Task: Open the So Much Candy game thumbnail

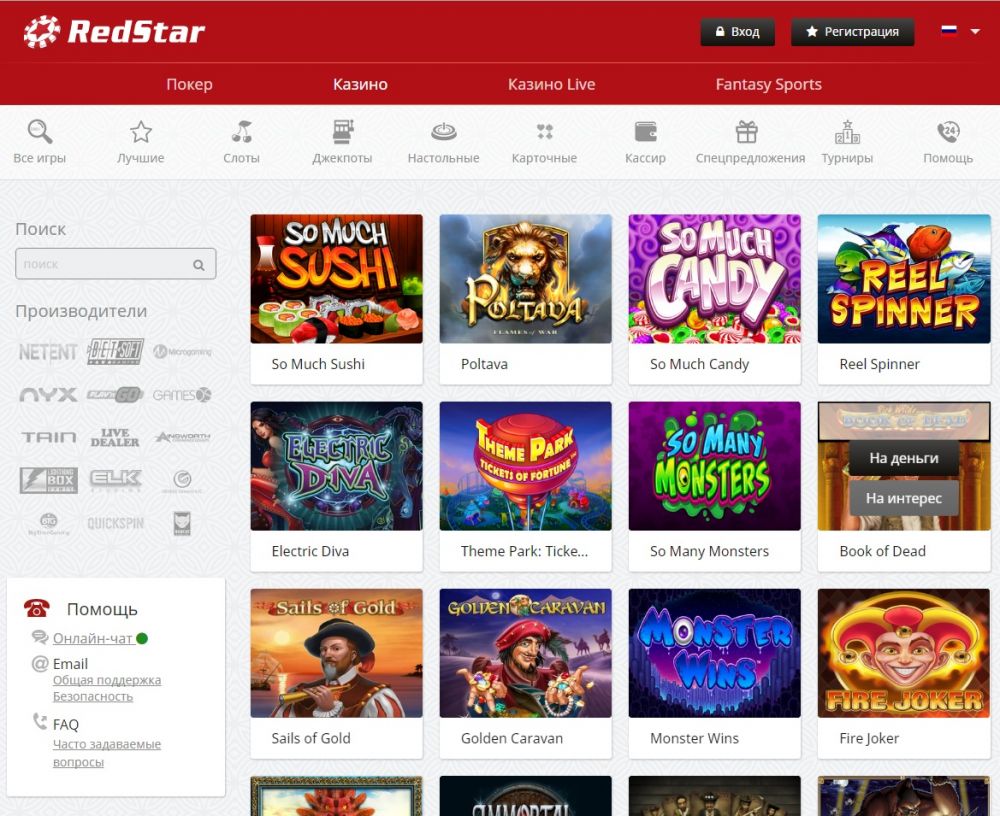Action: (714, 279)
